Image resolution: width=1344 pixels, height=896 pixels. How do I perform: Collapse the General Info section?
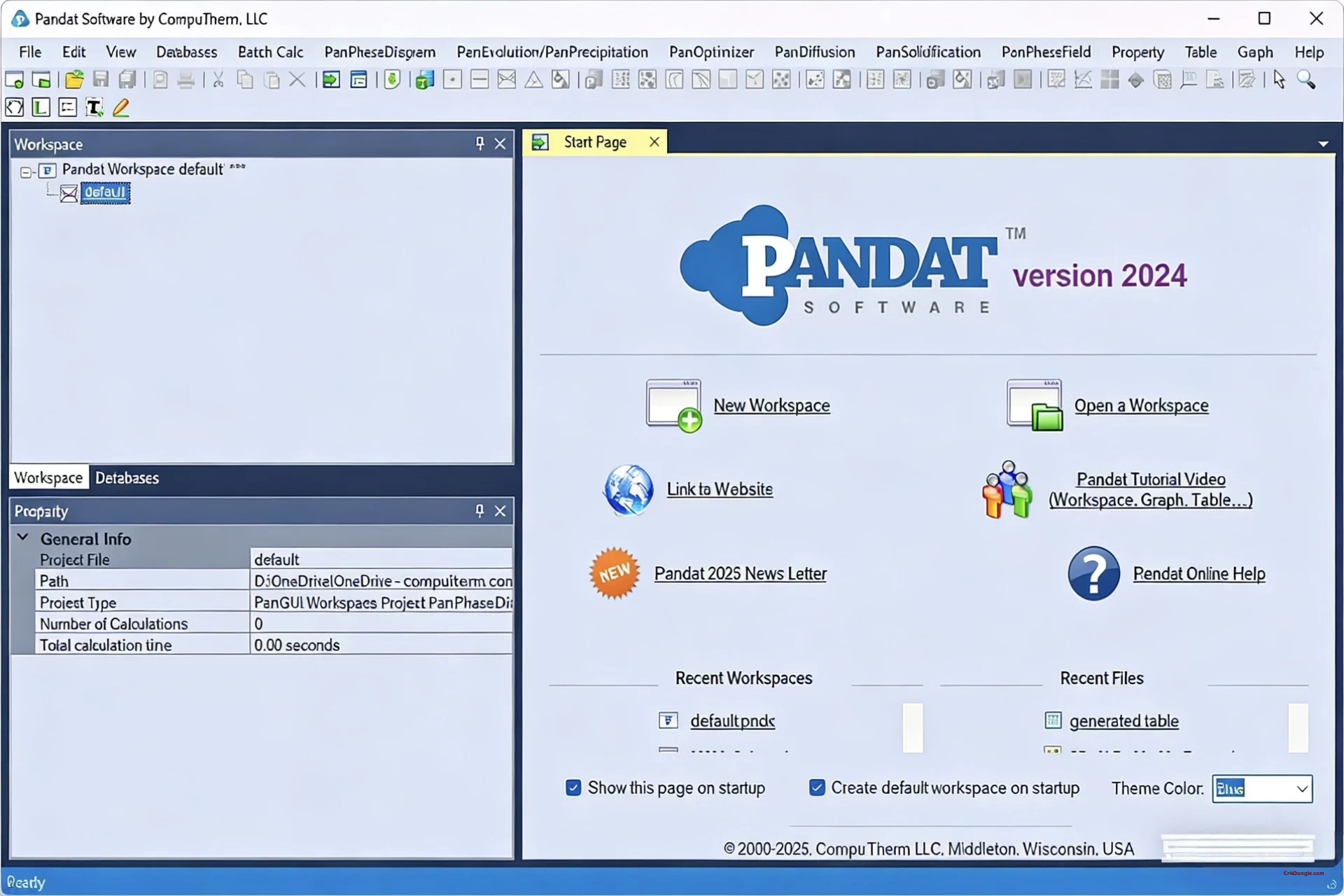click(x=23, y=538)
